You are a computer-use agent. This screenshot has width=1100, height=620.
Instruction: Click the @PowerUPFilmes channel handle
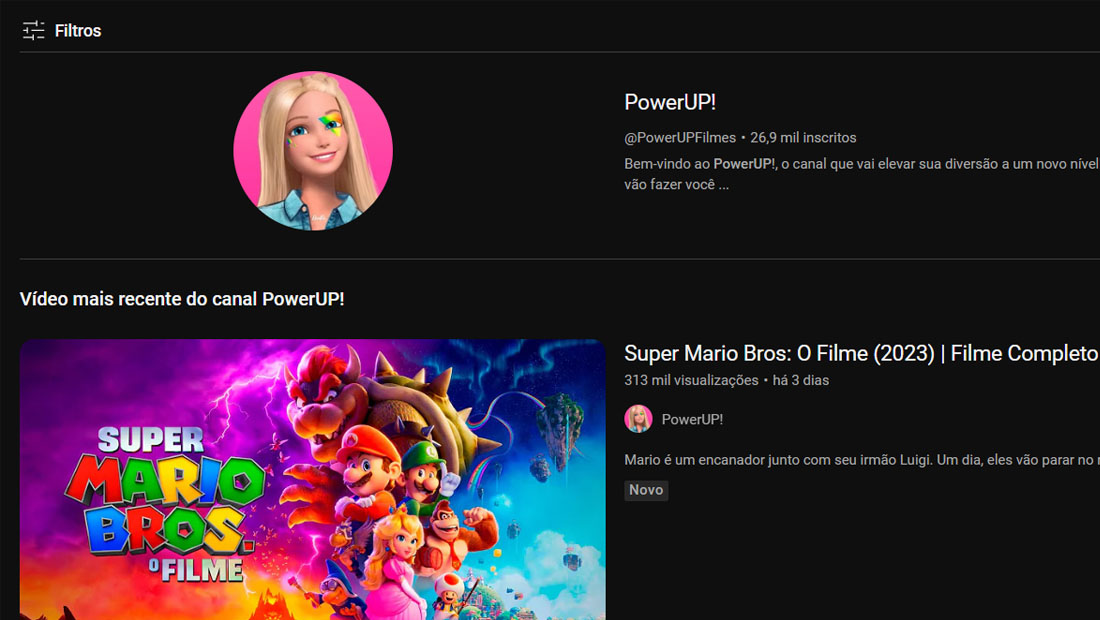click(680, 137)
